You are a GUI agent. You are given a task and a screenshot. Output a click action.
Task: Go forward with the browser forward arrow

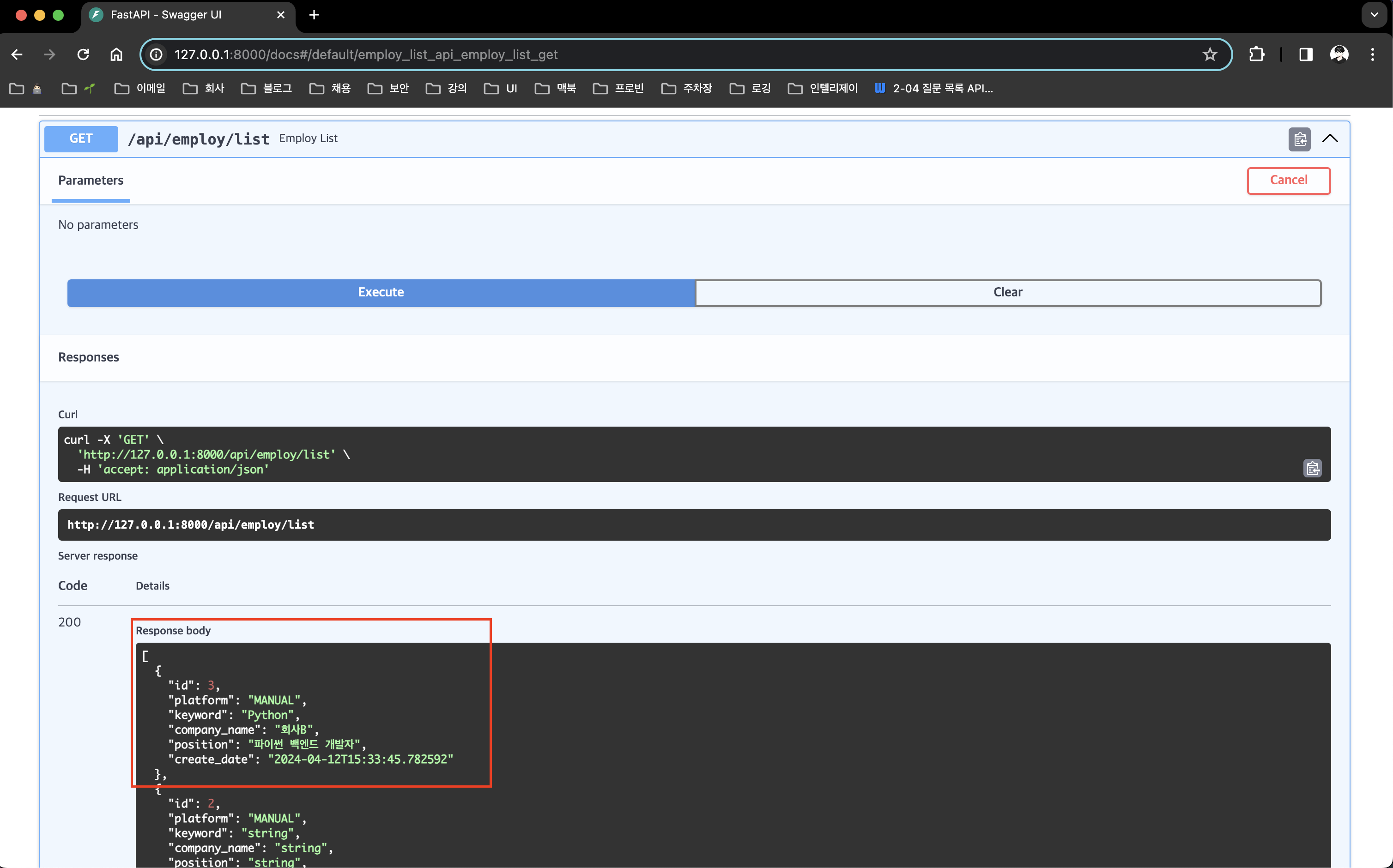(50, 54)
